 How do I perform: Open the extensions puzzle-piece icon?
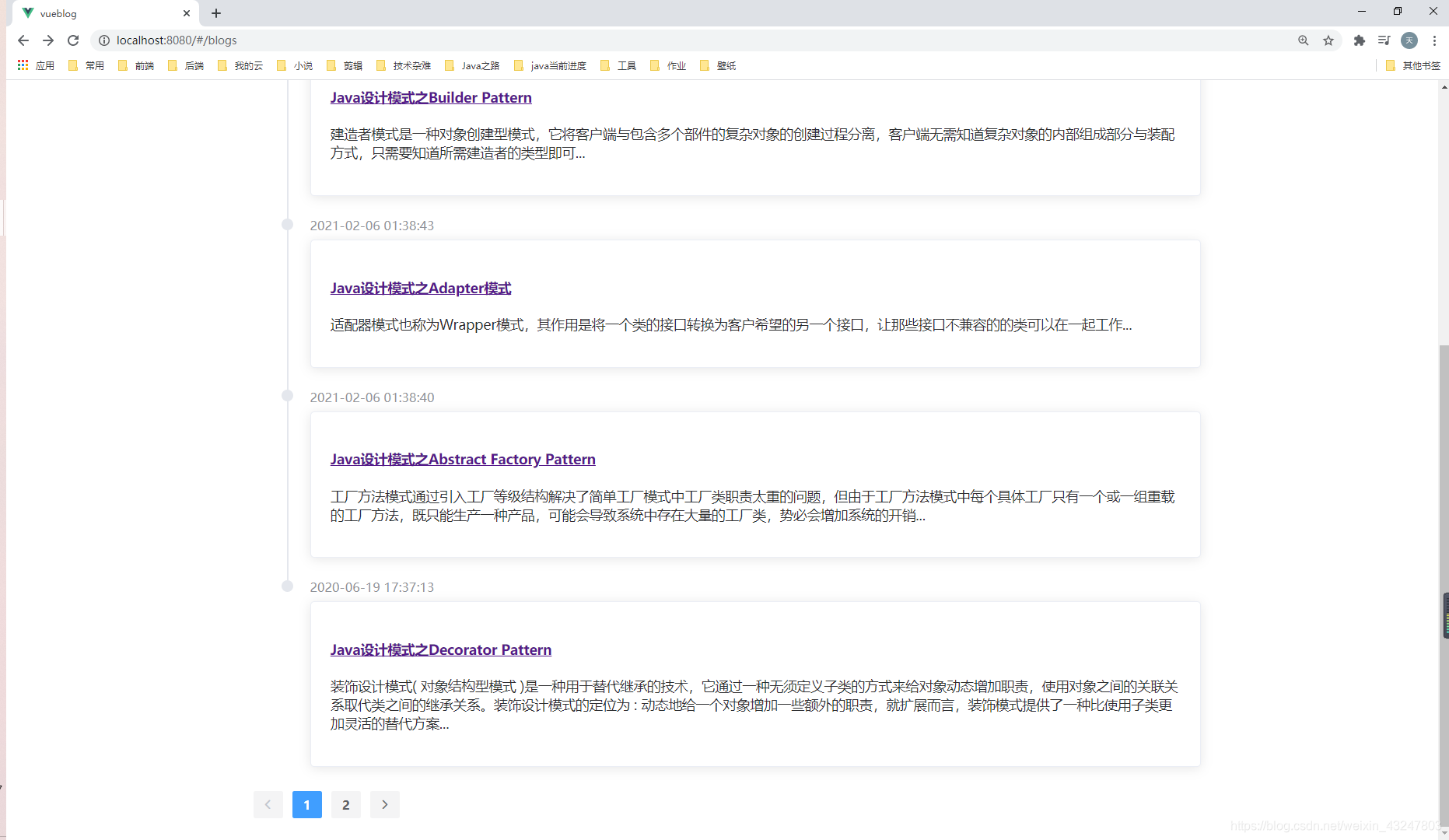1360,40
